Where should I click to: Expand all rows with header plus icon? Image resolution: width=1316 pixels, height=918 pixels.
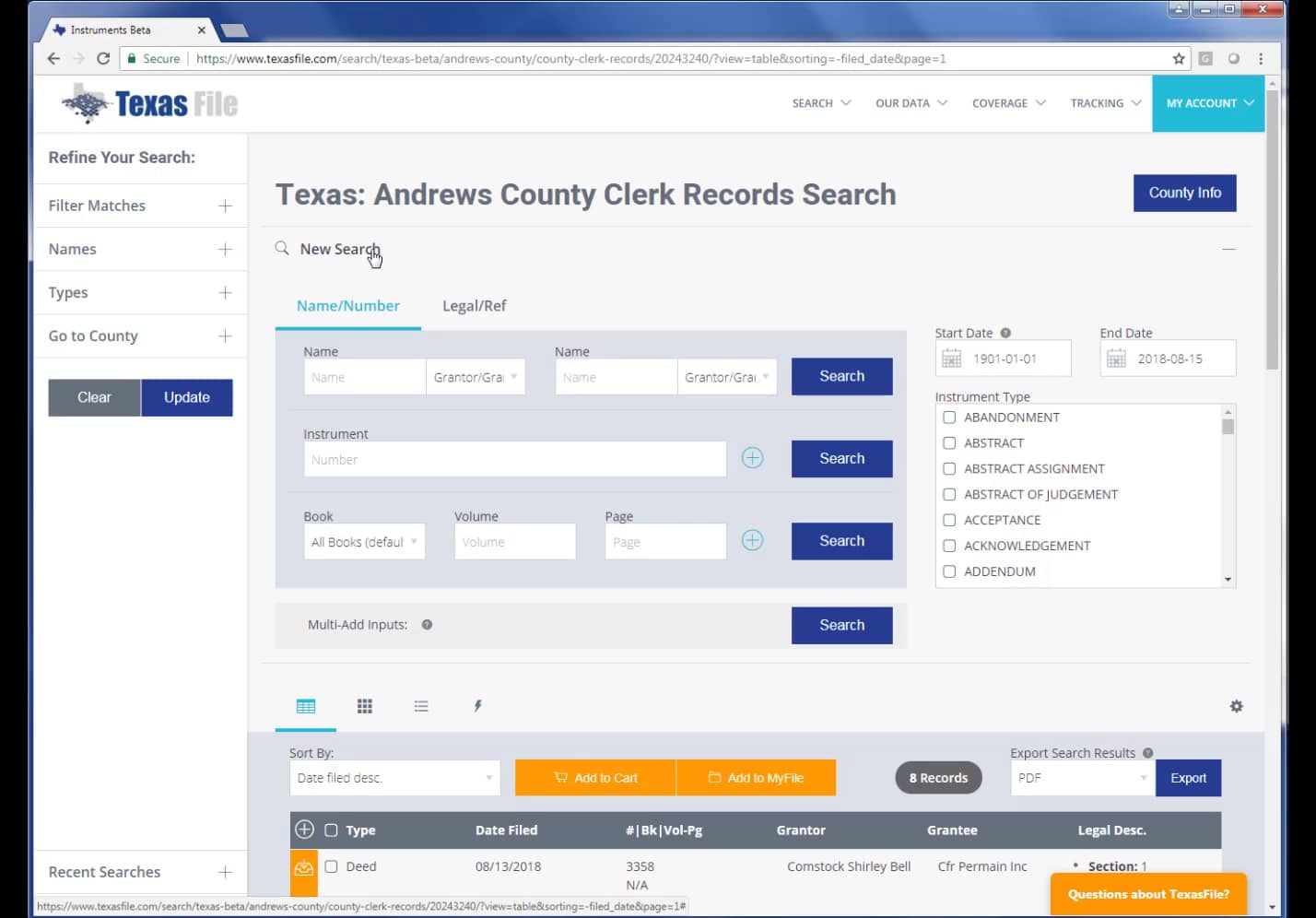coord(304,830)
